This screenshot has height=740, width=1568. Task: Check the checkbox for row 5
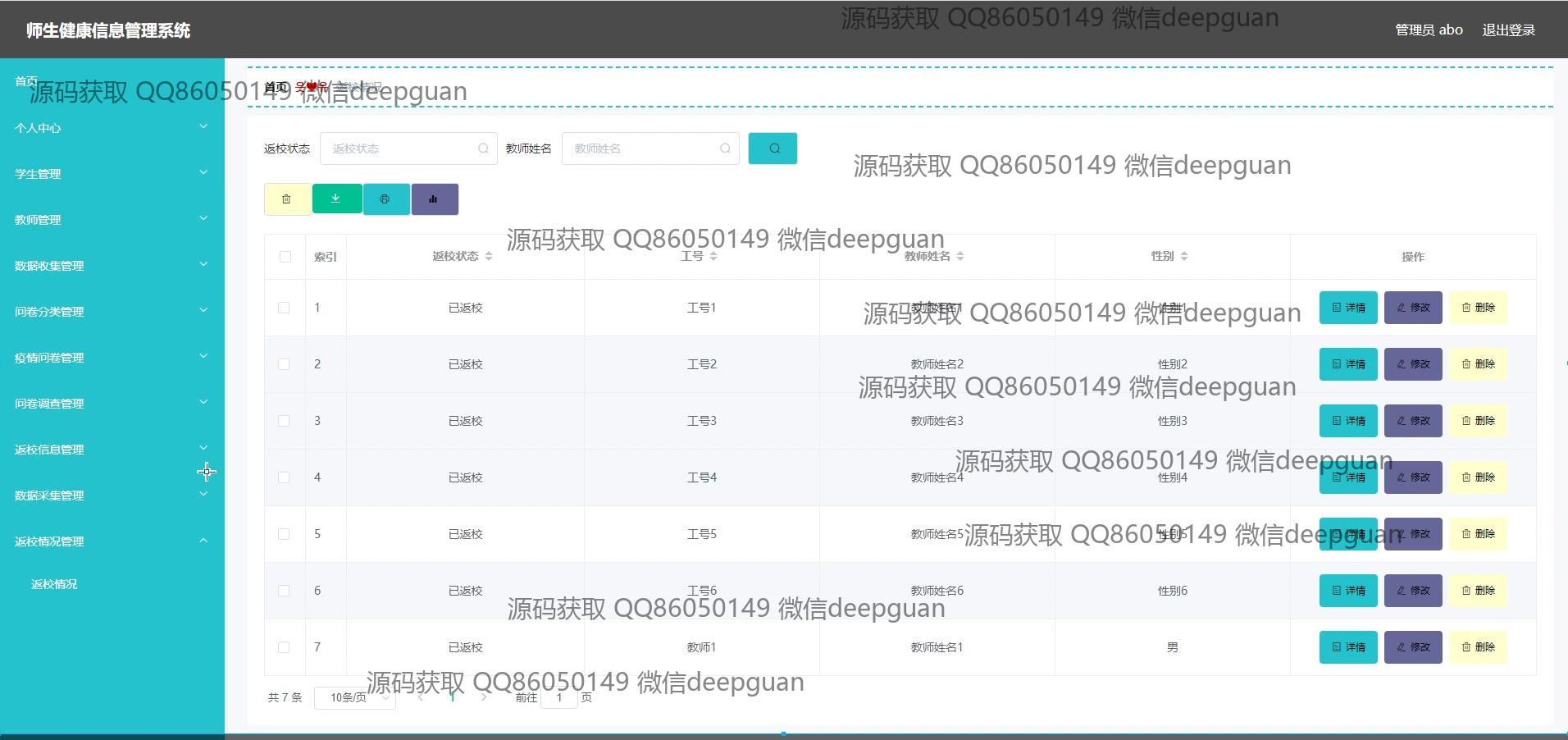click(x=284, y=534)
